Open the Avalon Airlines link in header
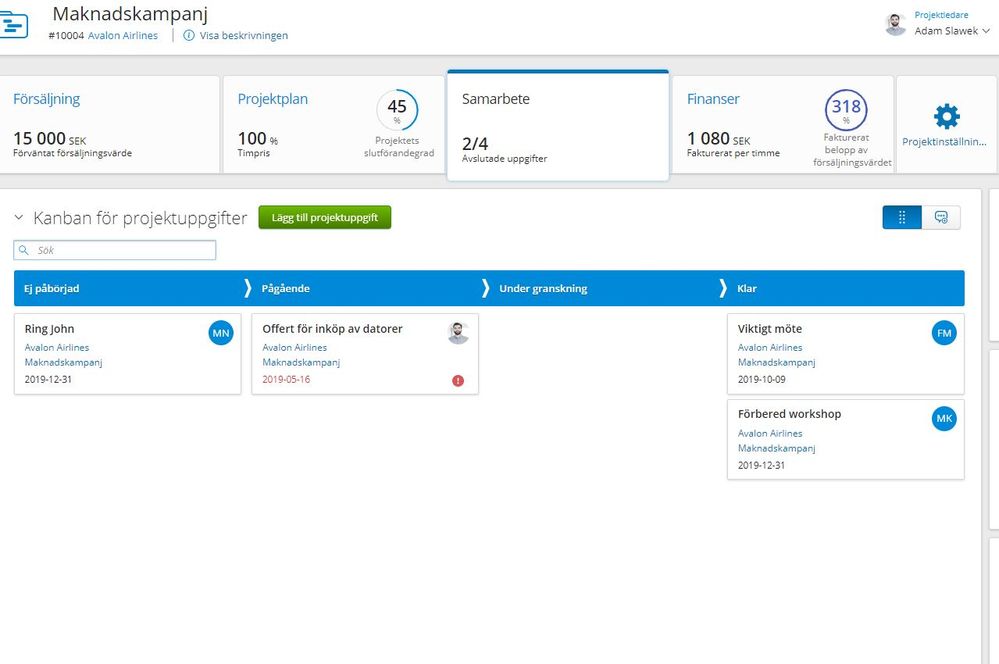The height and width of the screenshot is (664, 999). tap(123, 36)
